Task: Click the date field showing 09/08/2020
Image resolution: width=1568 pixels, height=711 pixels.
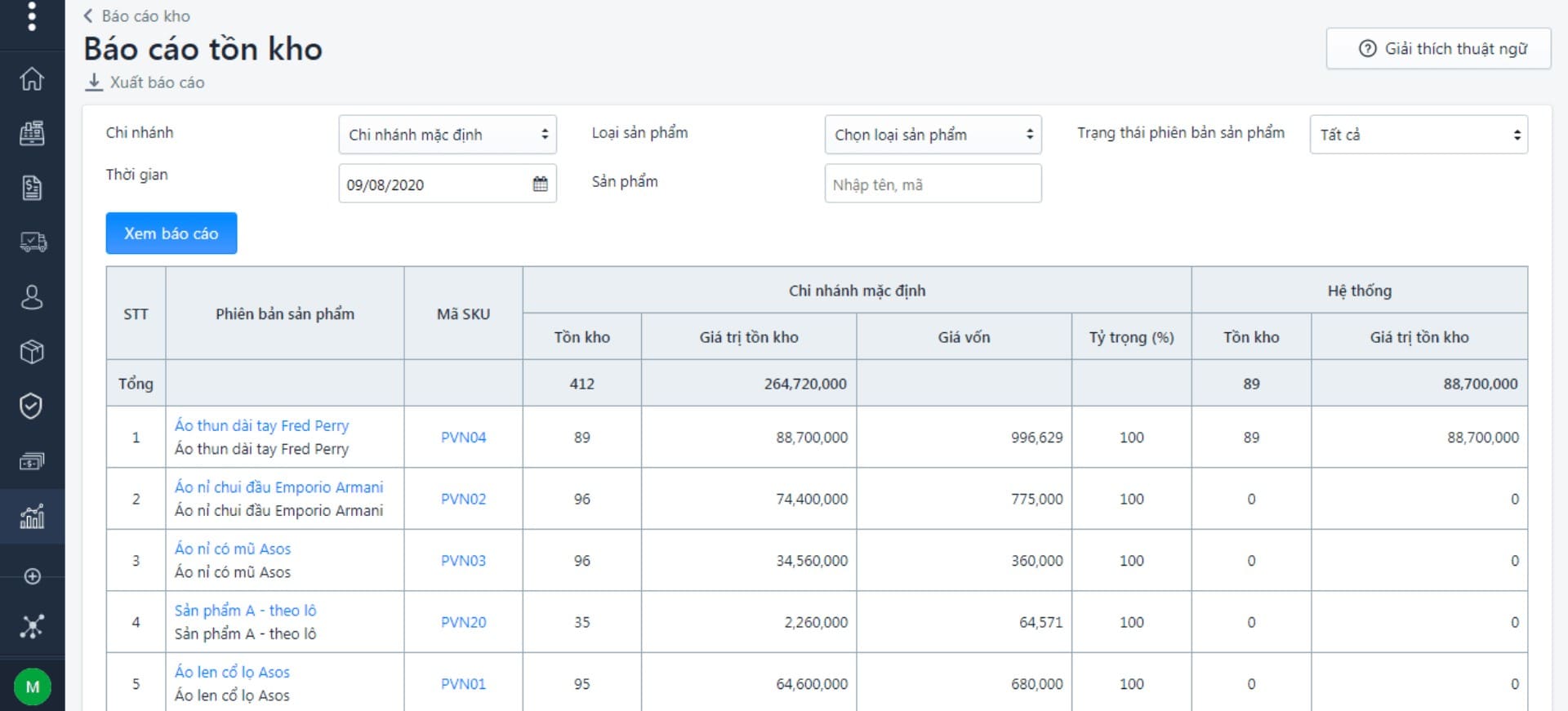Action: pos(448,184)
